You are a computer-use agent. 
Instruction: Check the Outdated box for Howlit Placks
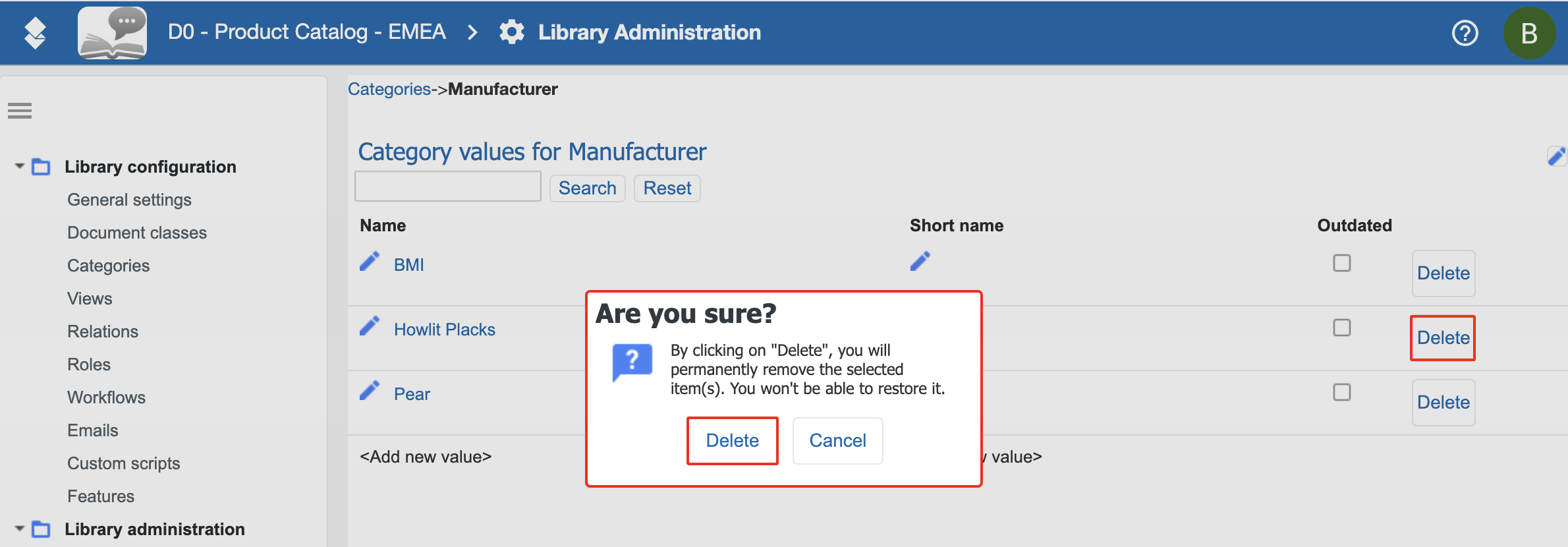pyautogui.click(x=1342, y=328)
